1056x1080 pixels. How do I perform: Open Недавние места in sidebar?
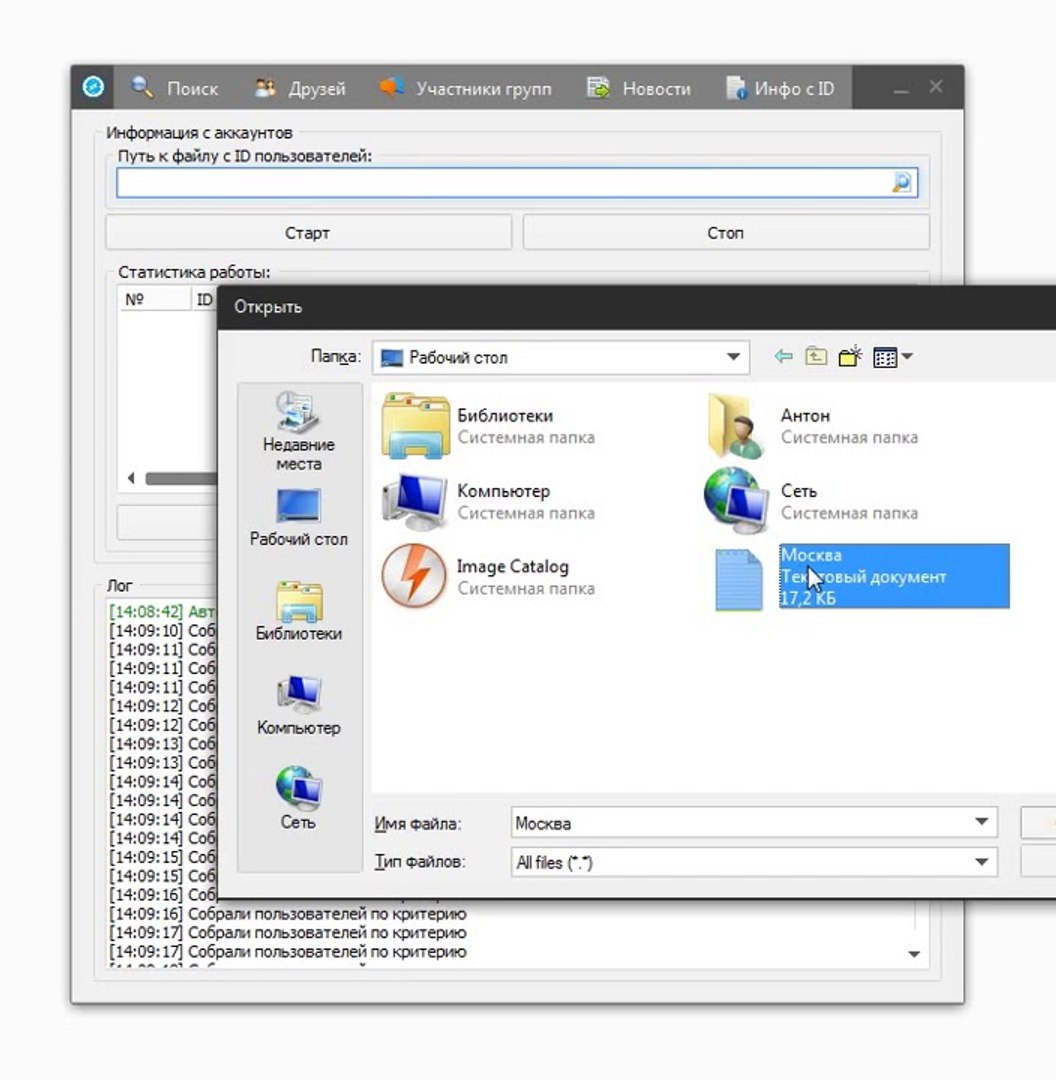(x=298, y=430)
